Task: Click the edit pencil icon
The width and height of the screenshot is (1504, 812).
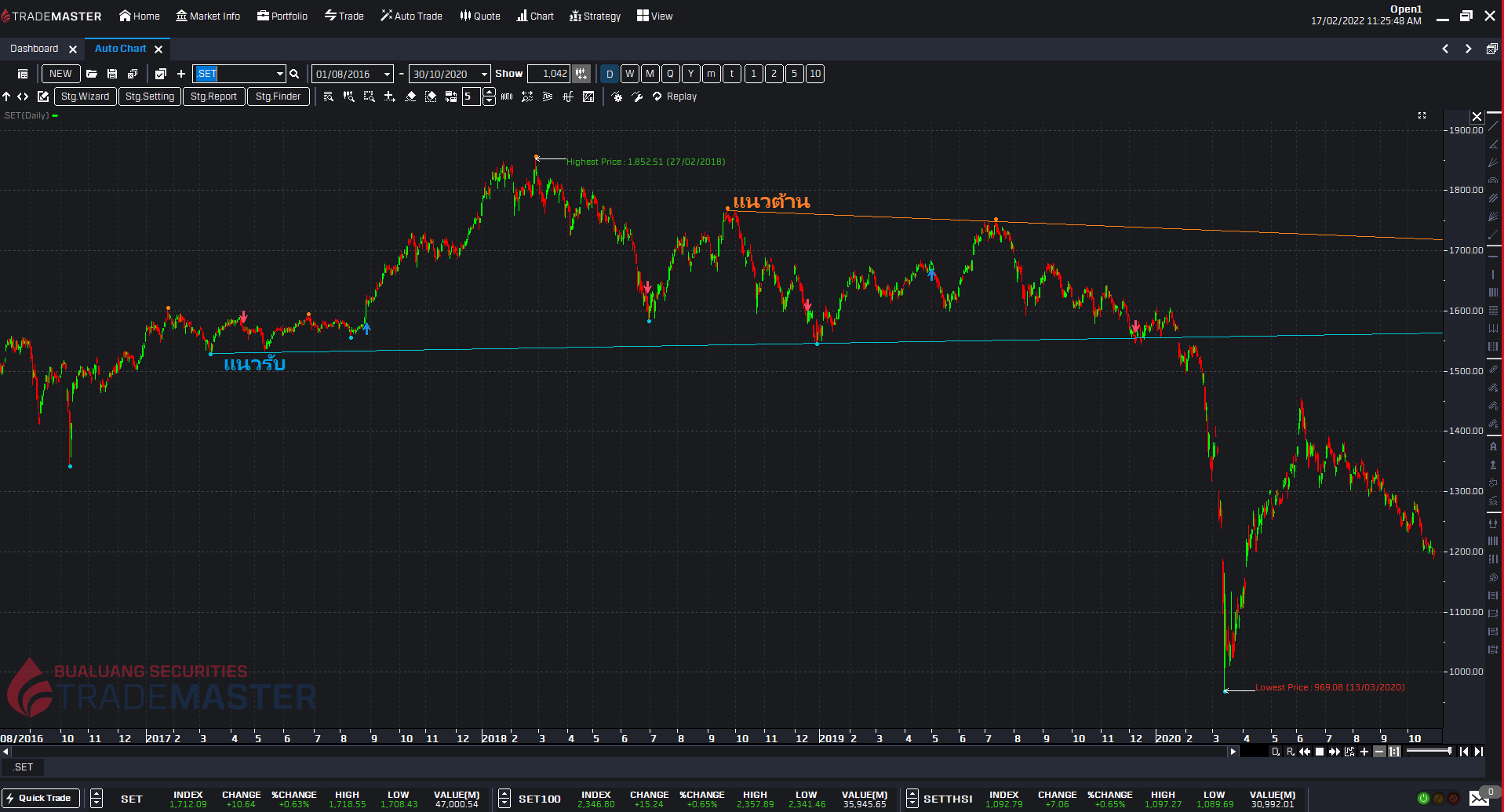Action: pyautogui.click(x=43, y=96)
